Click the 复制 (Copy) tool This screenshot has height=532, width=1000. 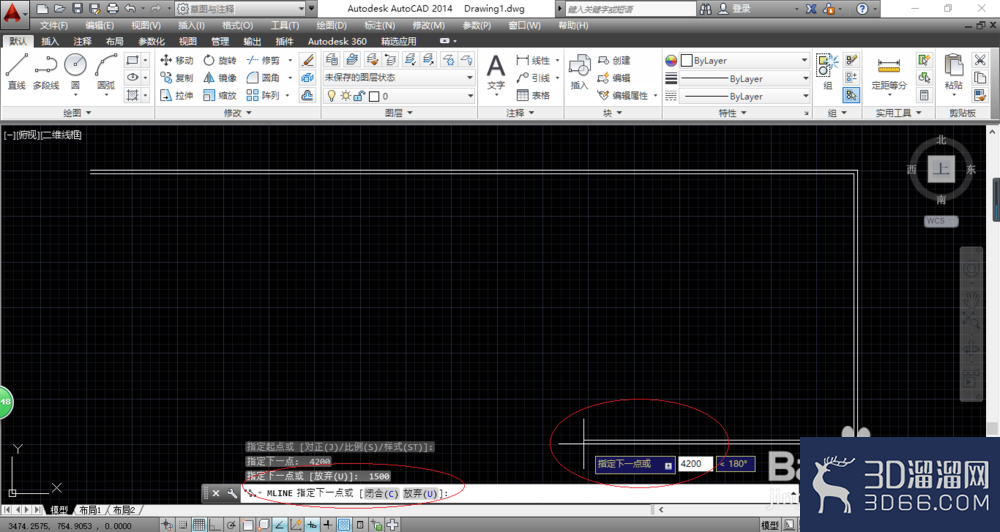tap(177, 77)
